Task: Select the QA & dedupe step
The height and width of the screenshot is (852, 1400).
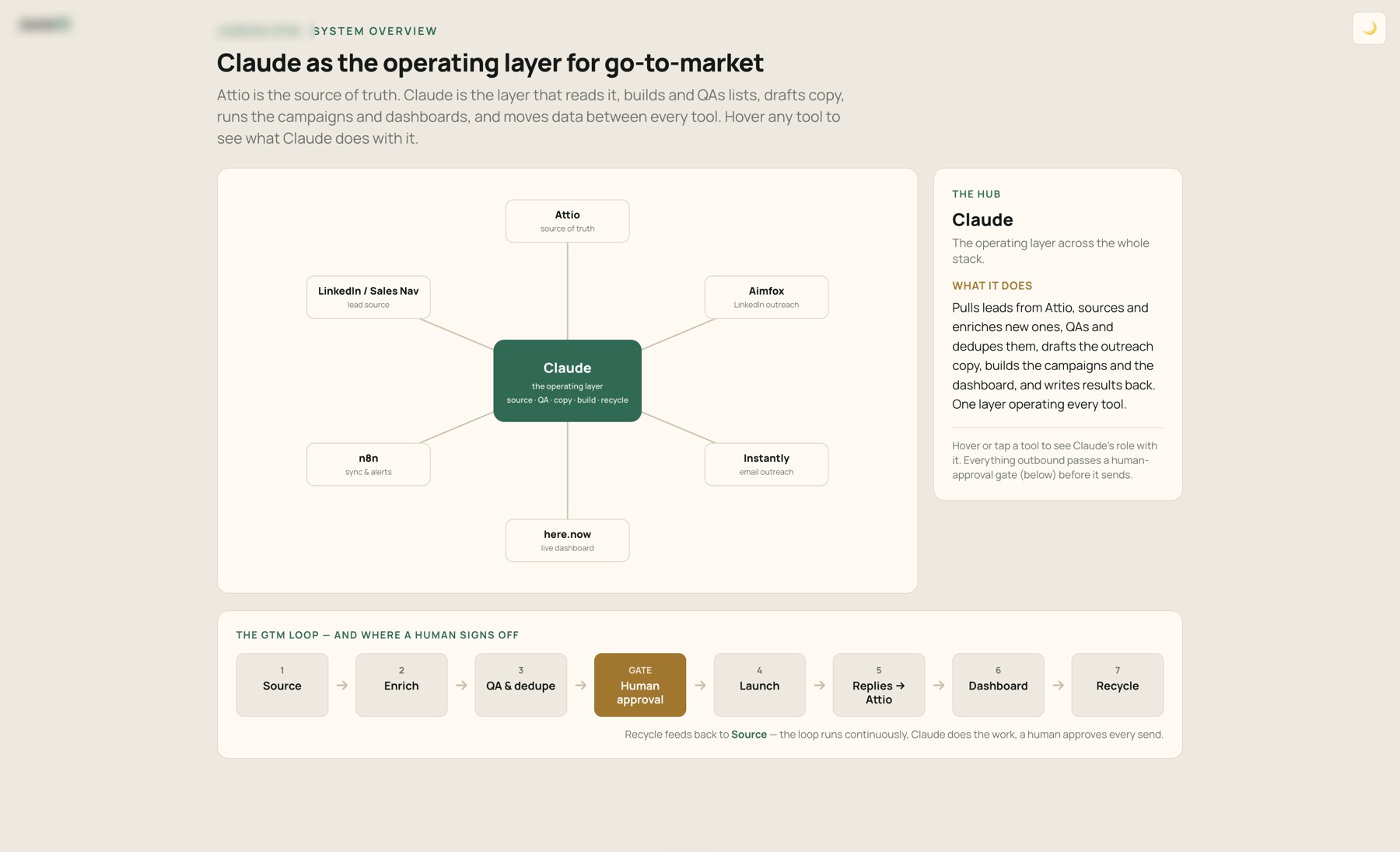Action: click(520, 685)
